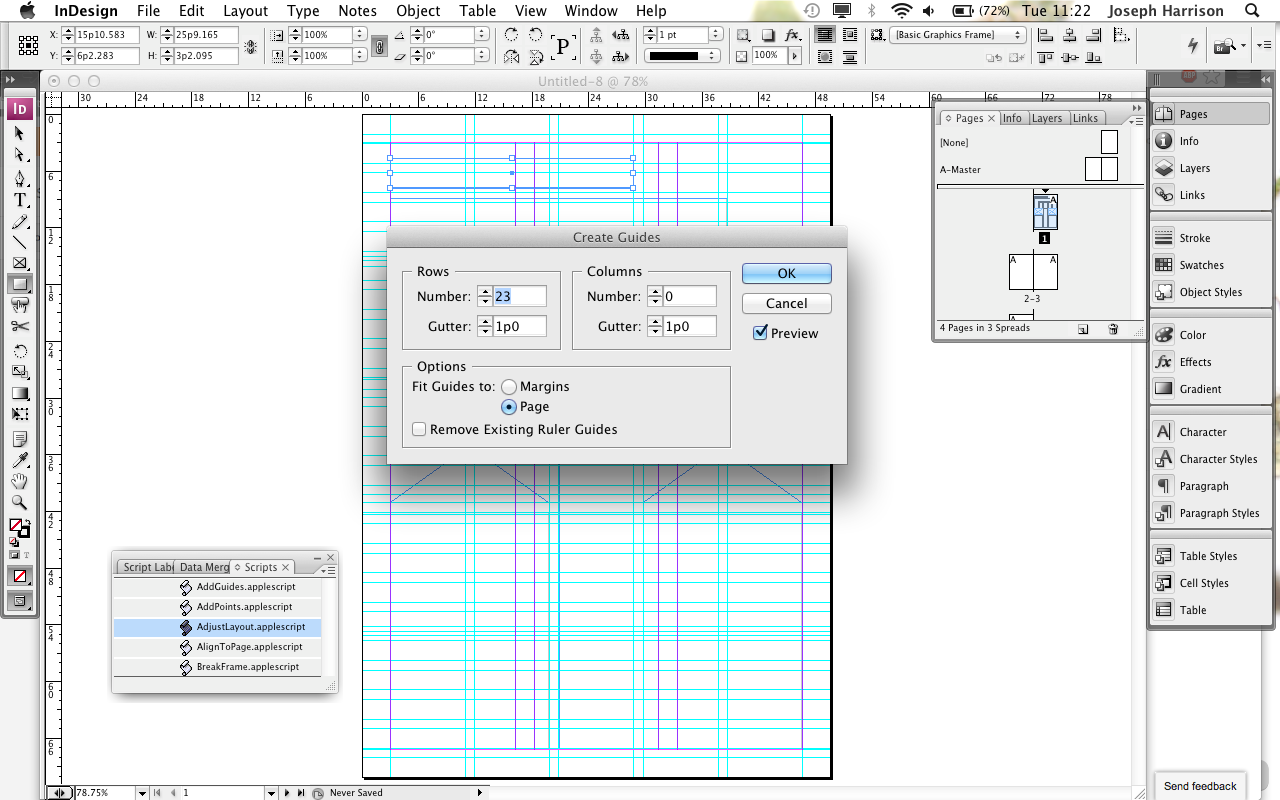Select the Selection tool
The image size is (1280, 800).
click(x=20, y=131)
